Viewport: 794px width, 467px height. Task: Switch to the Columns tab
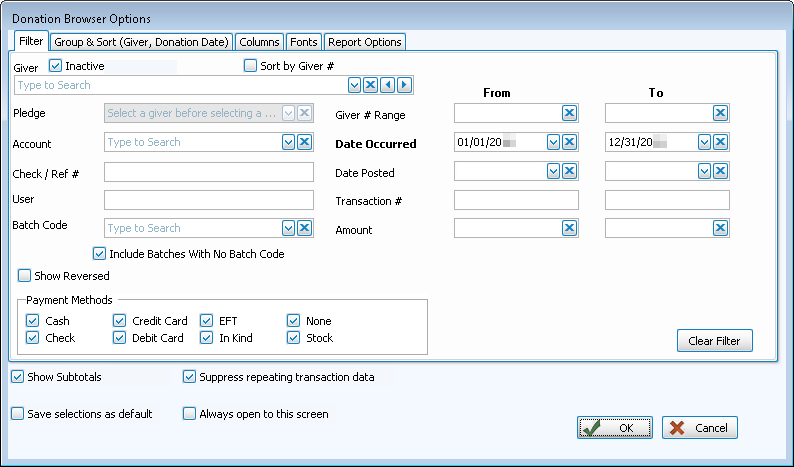(x=260, y=42)
